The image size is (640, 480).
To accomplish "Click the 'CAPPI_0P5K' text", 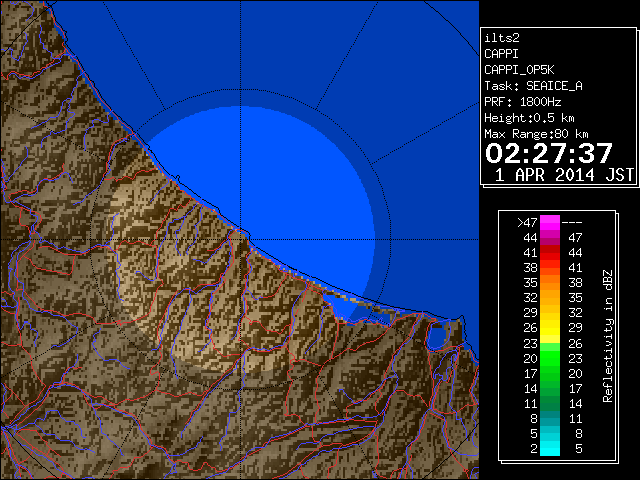I will (519, 70).
